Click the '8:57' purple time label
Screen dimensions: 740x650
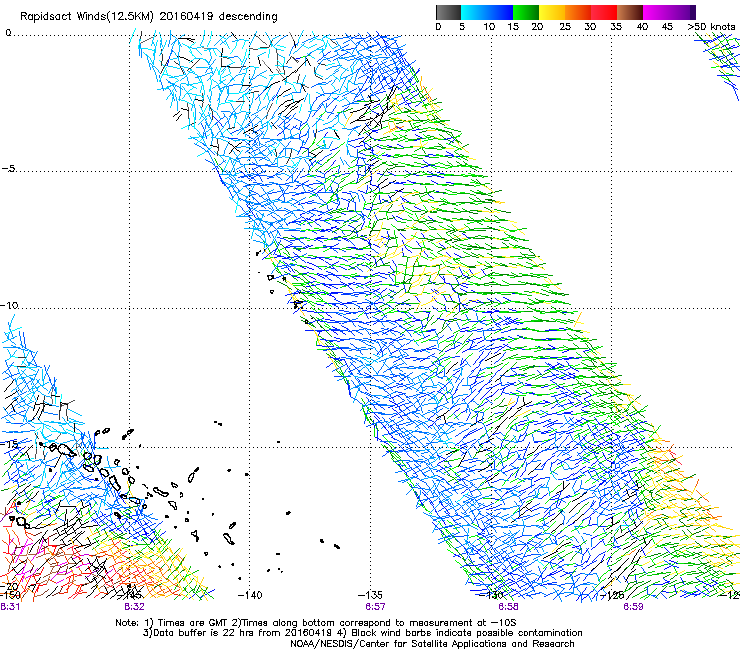point(375,607)
